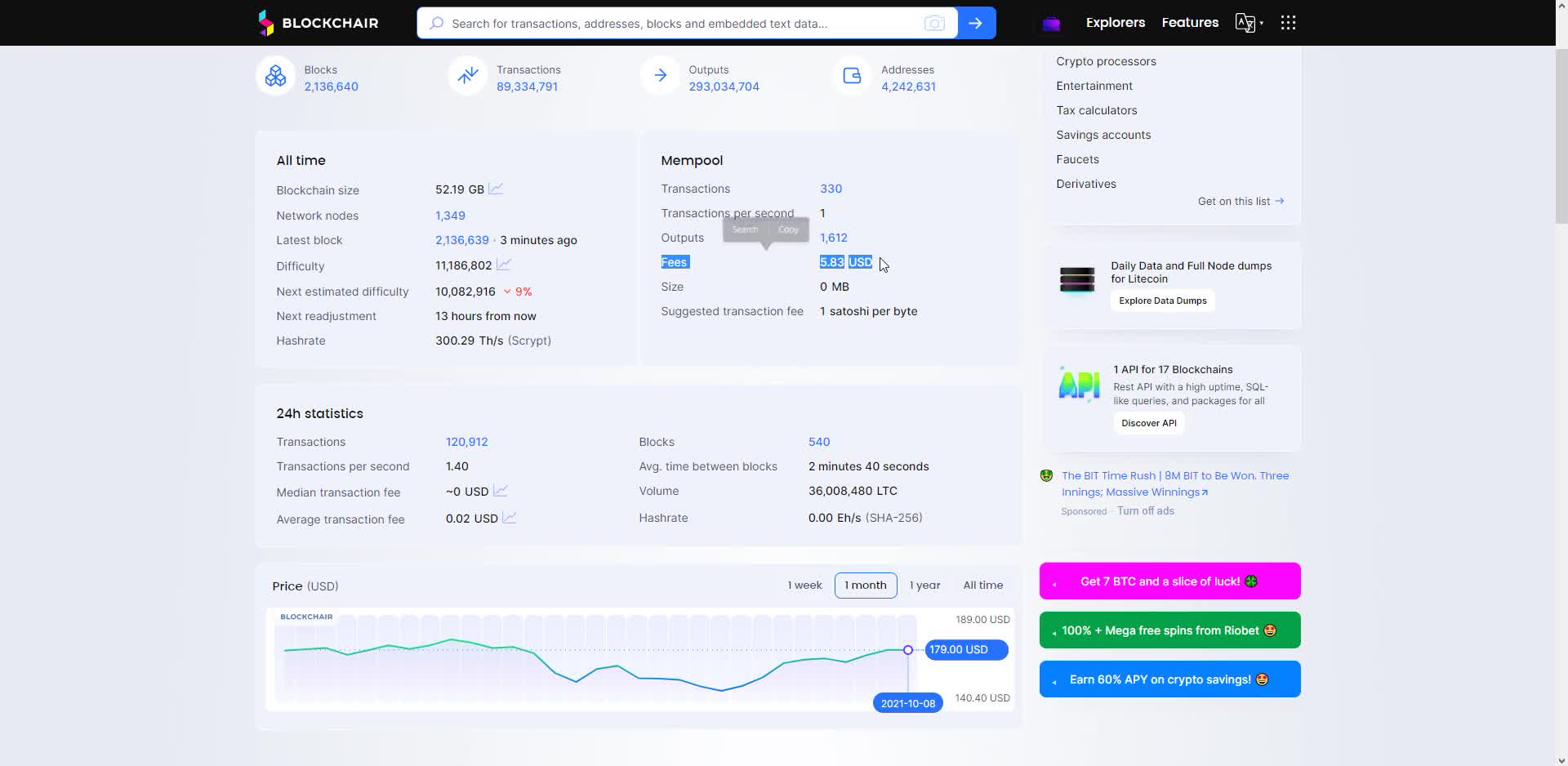Select the 1 week price range
Viewport: 1568px width, 766px height.
pyautogui.click(x=804, y=586)
